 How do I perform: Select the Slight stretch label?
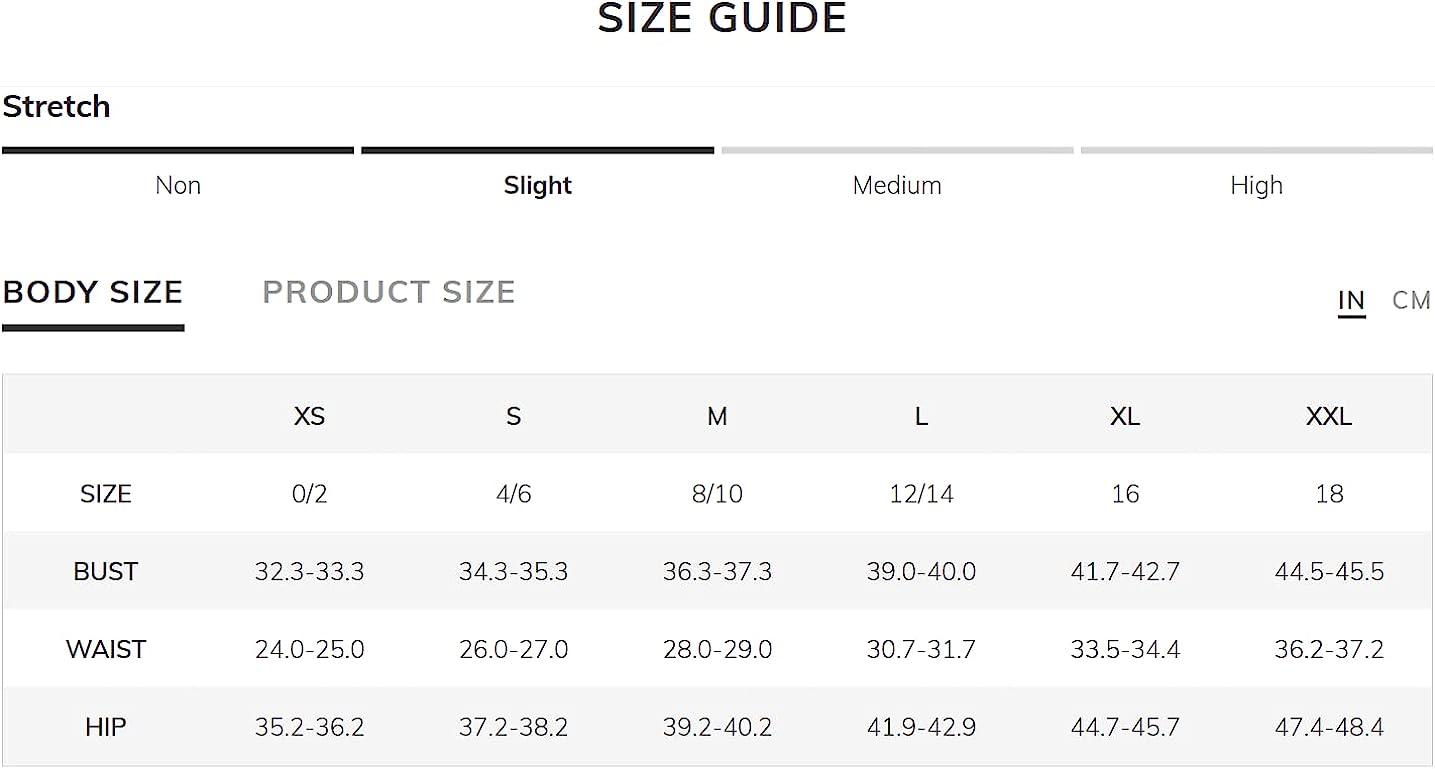point(538,185)
